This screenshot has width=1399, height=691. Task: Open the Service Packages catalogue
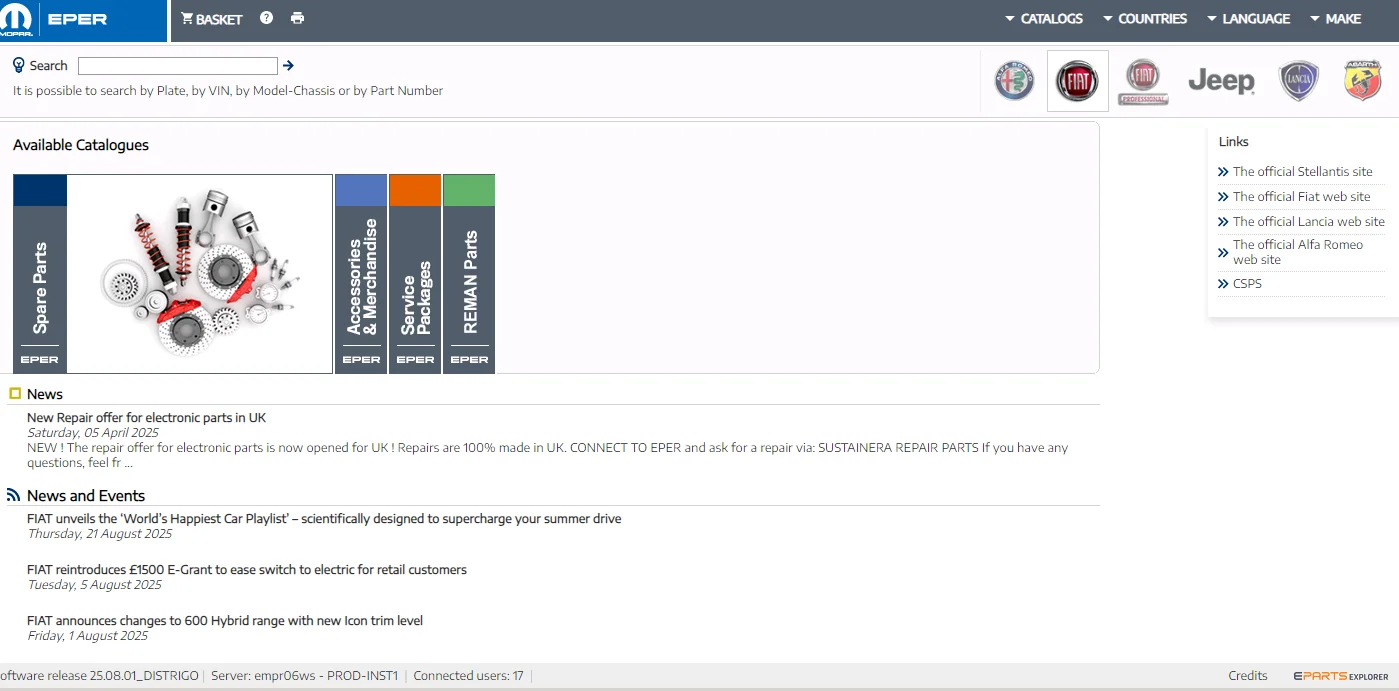pyautogui.click(x=415, y=274)
